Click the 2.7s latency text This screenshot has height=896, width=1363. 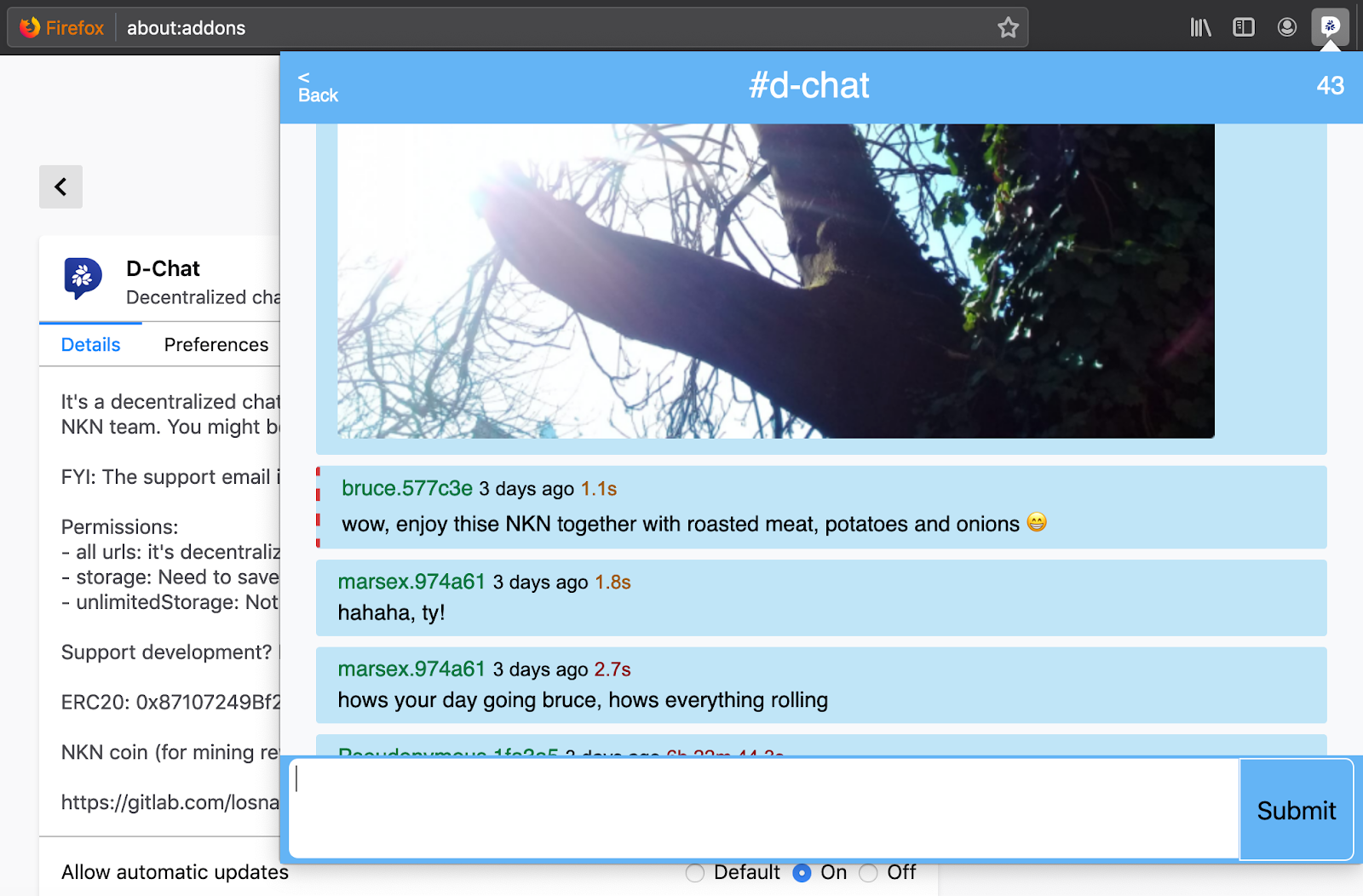(x=612, y=669)
